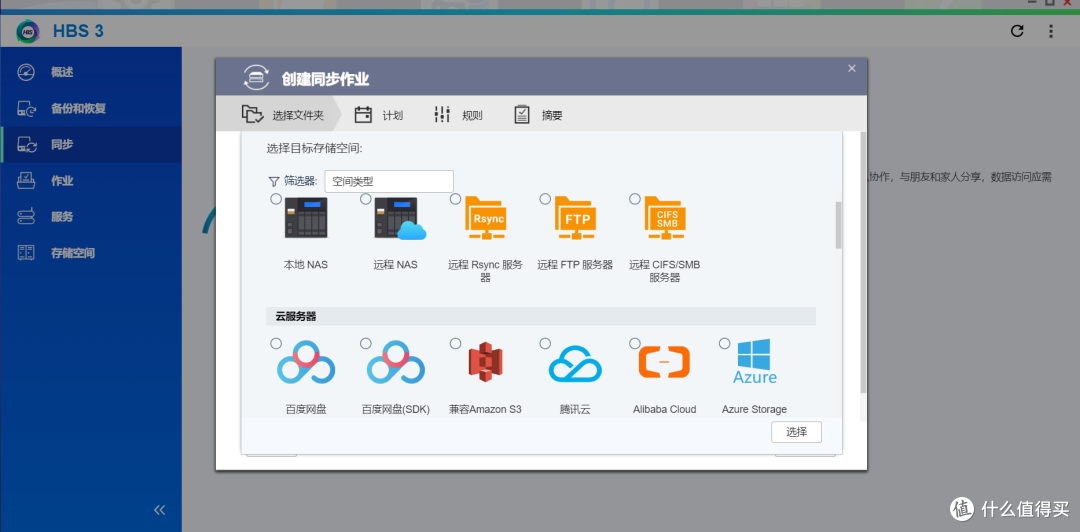Click the 百度网盘(SDK) logo icon
Image resolution: width=1080 pixels, height=532 pixels.
pyautogui.click(x=396, y=362)
